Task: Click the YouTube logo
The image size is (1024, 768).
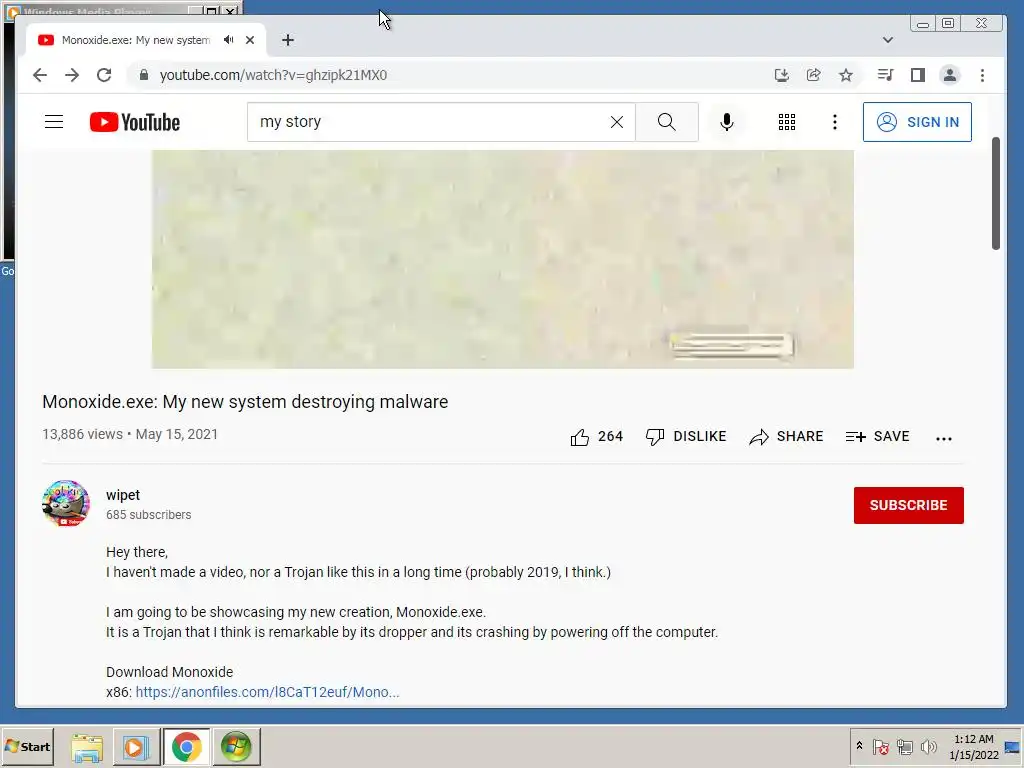Action: [x=135, y=122]
